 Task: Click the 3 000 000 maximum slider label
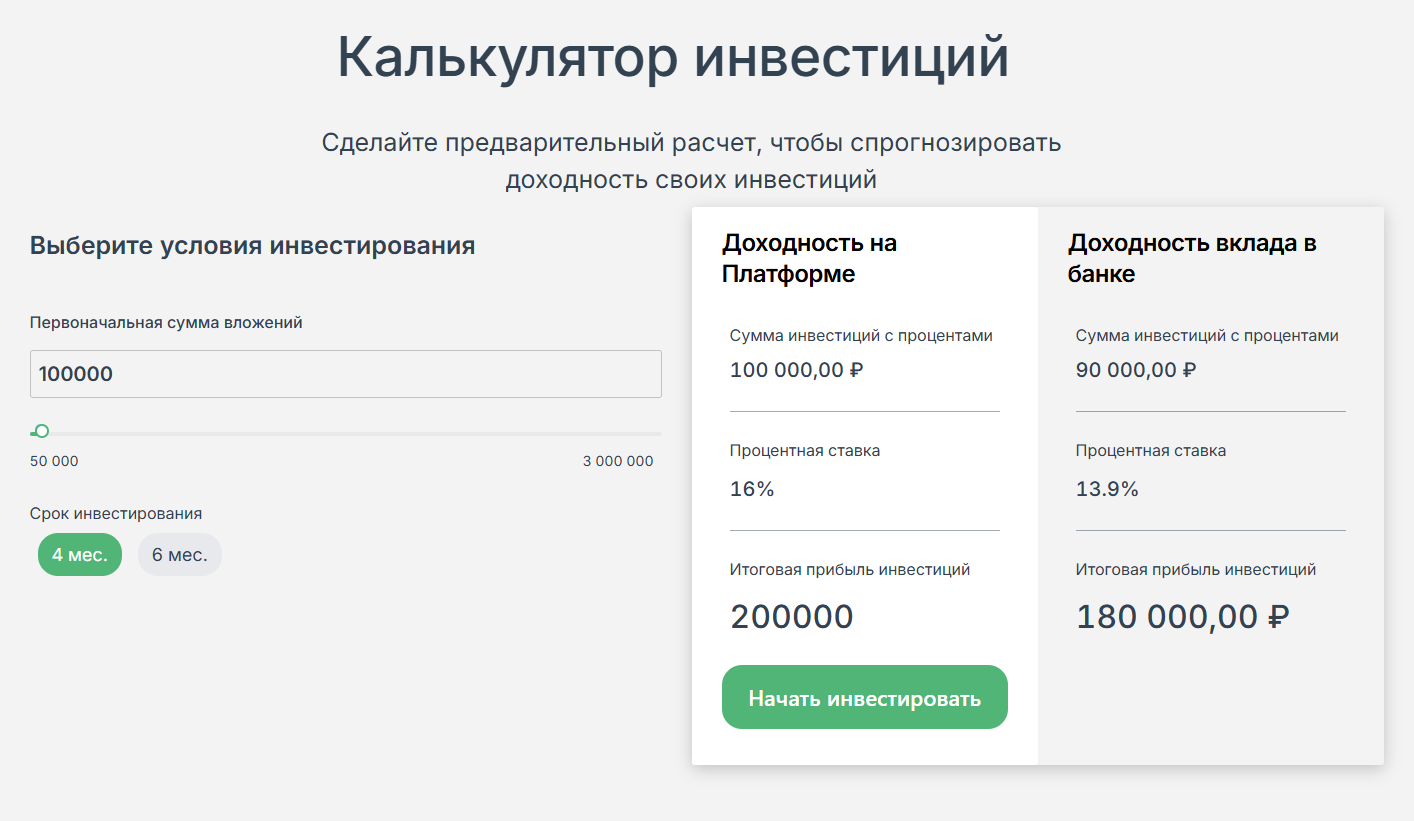click(618, 461)
